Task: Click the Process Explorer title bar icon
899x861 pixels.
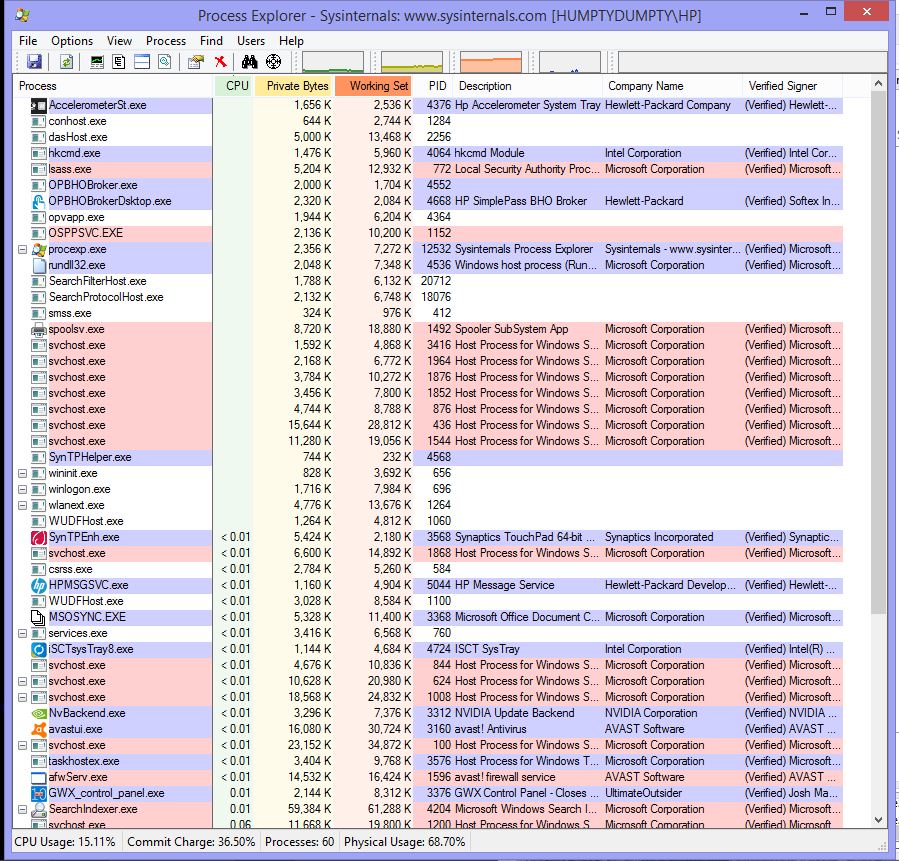Action: tap(23, 15)
